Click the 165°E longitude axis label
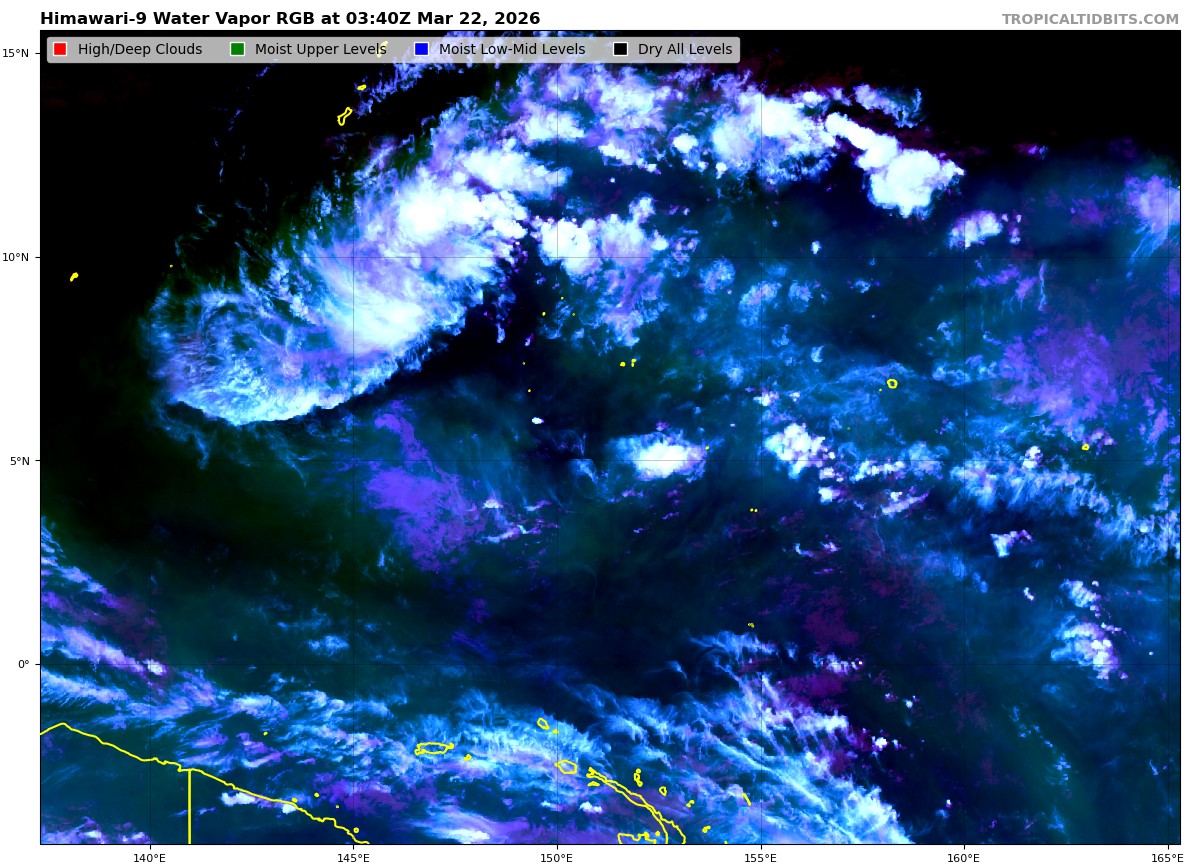The height and width of the screenshot is (867, 1200). 1166,857
